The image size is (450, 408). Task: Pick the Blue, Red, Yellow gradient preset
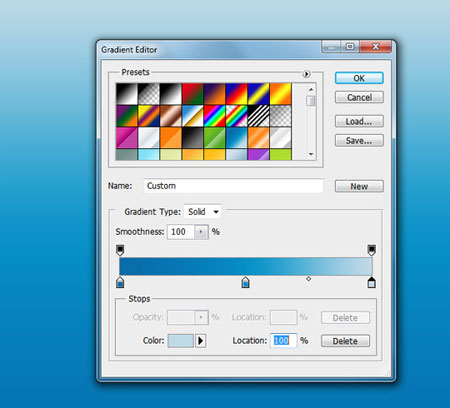[237, 94]
